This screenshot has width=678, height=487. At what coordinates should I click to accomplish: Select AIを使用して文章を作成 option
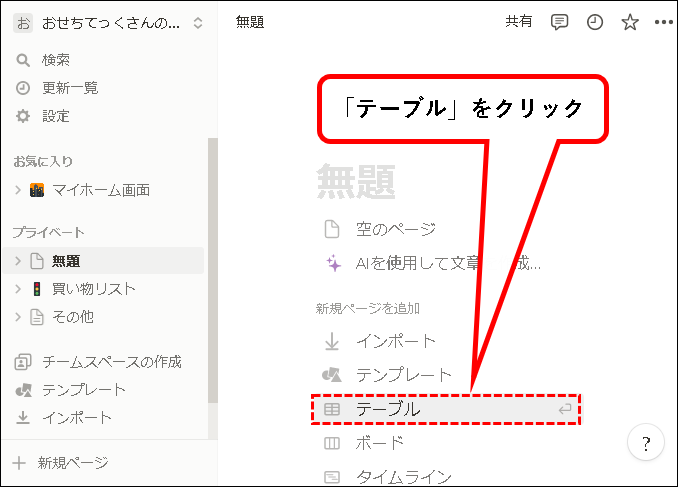pyautogui.click(x=448, y=263)
